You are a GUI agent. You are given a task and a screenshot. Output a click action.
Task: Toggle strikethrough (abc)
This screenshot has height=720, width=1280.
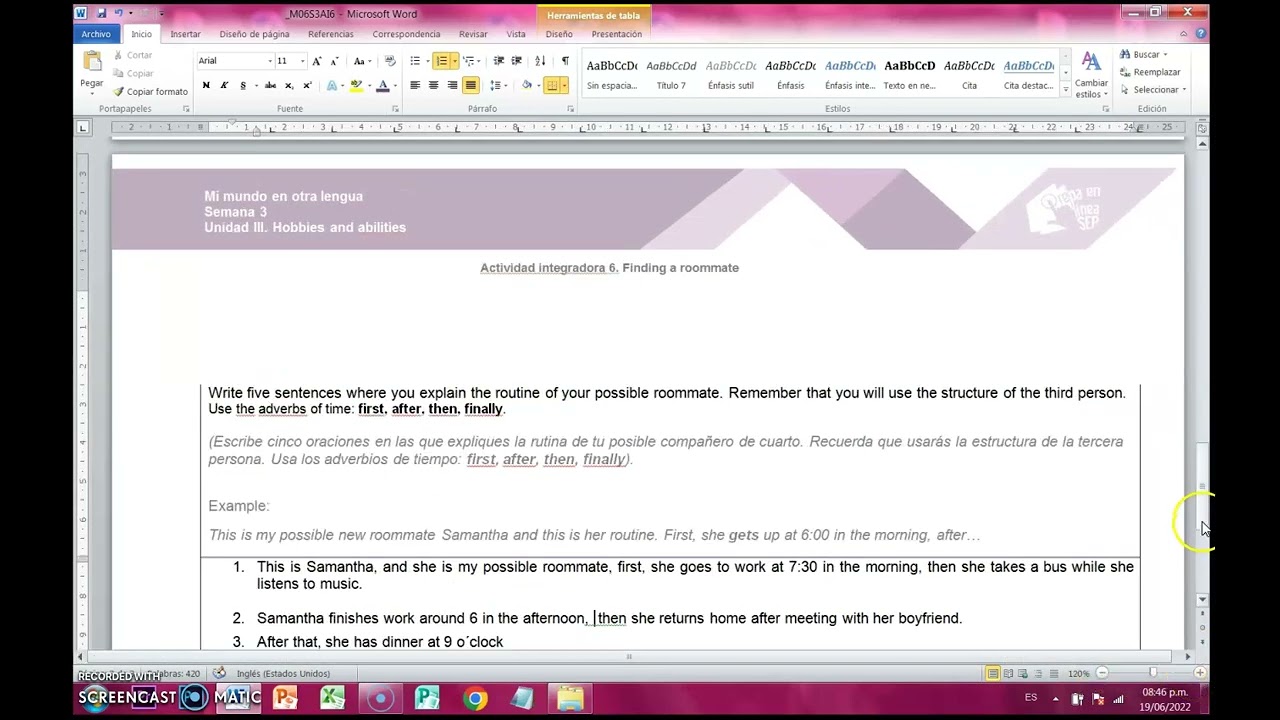pos(270,86)
